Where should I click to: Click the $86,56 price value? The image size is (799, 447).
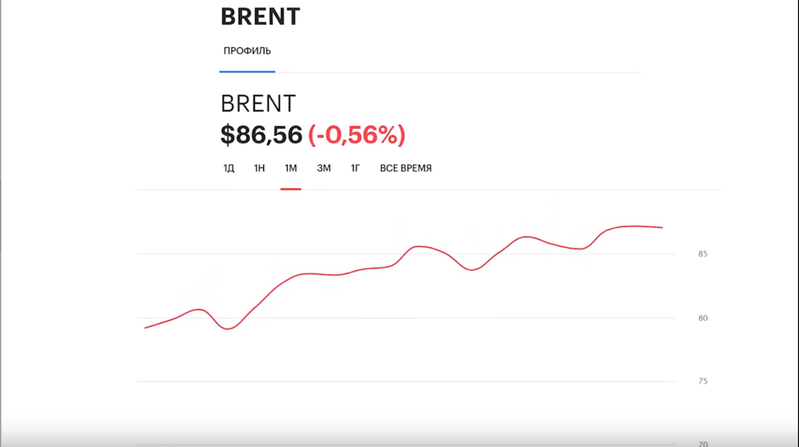261,135
